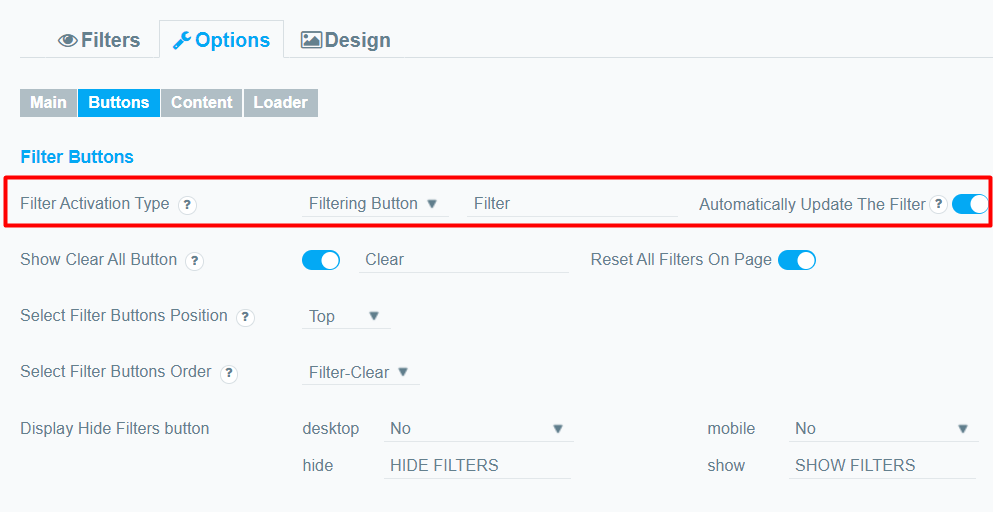
Task: Open the Filtering Button activation type dropdown
Action: [x=376, y=204]
